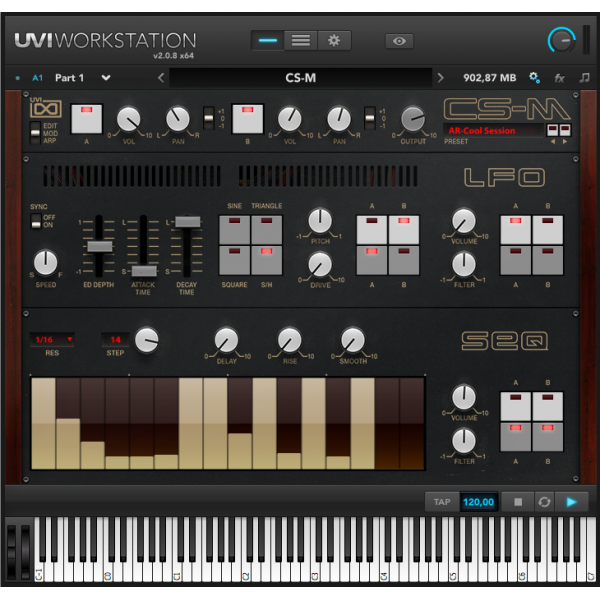Open the blue gears part settings icon
600x600 pixels.
[x=534, y=78]
